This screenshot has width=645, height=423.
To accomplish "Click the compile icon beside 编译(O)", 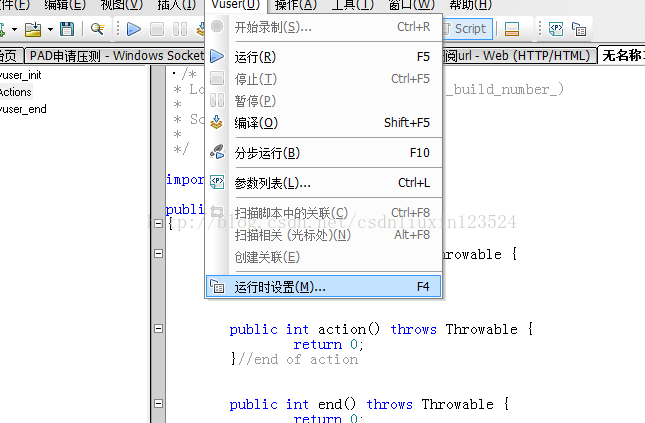I will [x=217, y=122].
